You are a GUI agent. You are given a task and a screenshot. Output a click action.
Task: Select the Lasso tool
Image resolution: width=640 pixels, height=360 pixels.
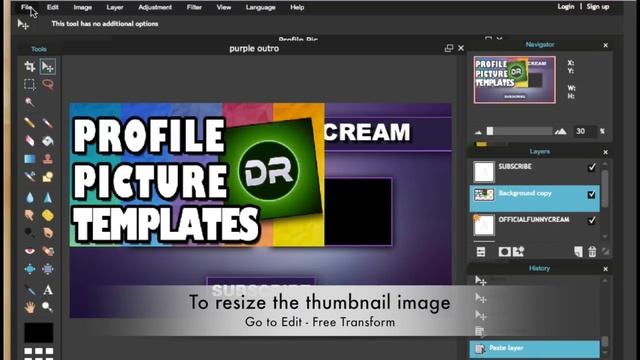pyautogui.click(x=48, y=84)
